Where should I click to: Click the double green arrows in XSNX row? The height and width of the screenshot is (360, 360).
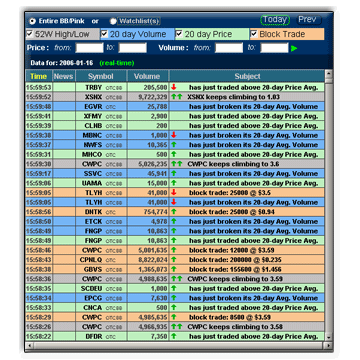tap(177, 97)
